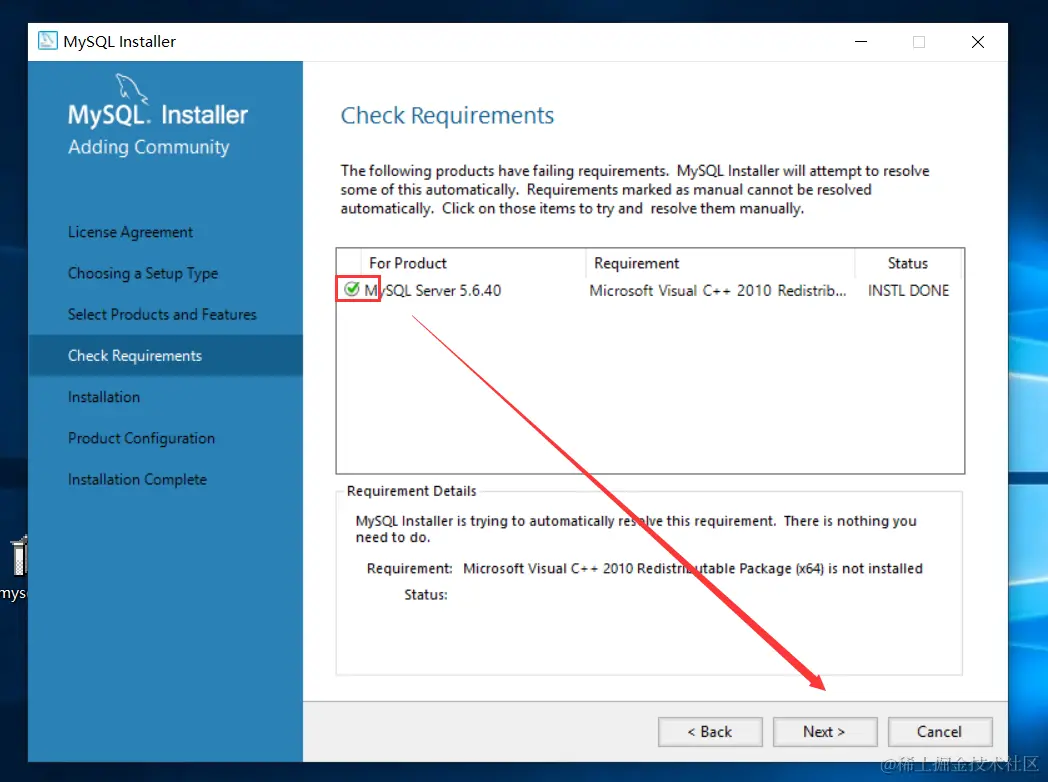Image resolution: width=1048 pixels, height=782 pixels.
Task: Click the disabled maximize window button
Action: click(x=919, y=42)
